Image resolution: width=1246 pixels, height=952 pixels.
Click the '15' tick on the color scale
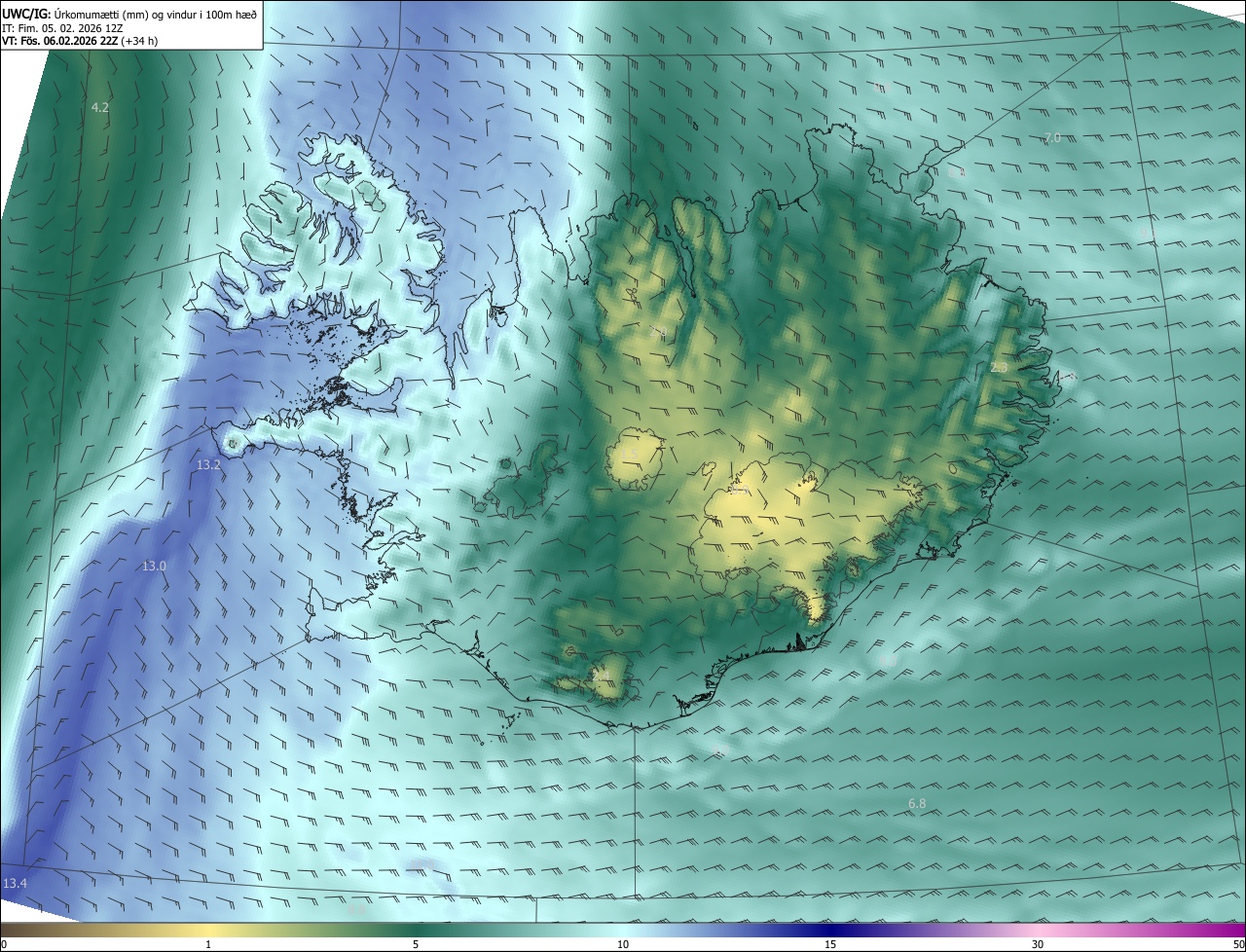pos(830,944)
